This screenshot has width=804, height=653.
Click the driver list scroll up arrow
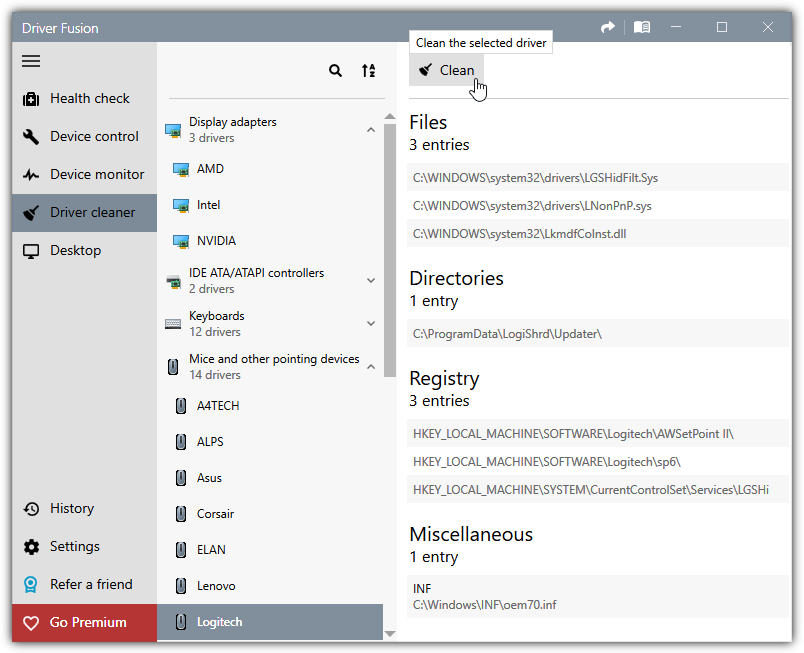(390, 117)
